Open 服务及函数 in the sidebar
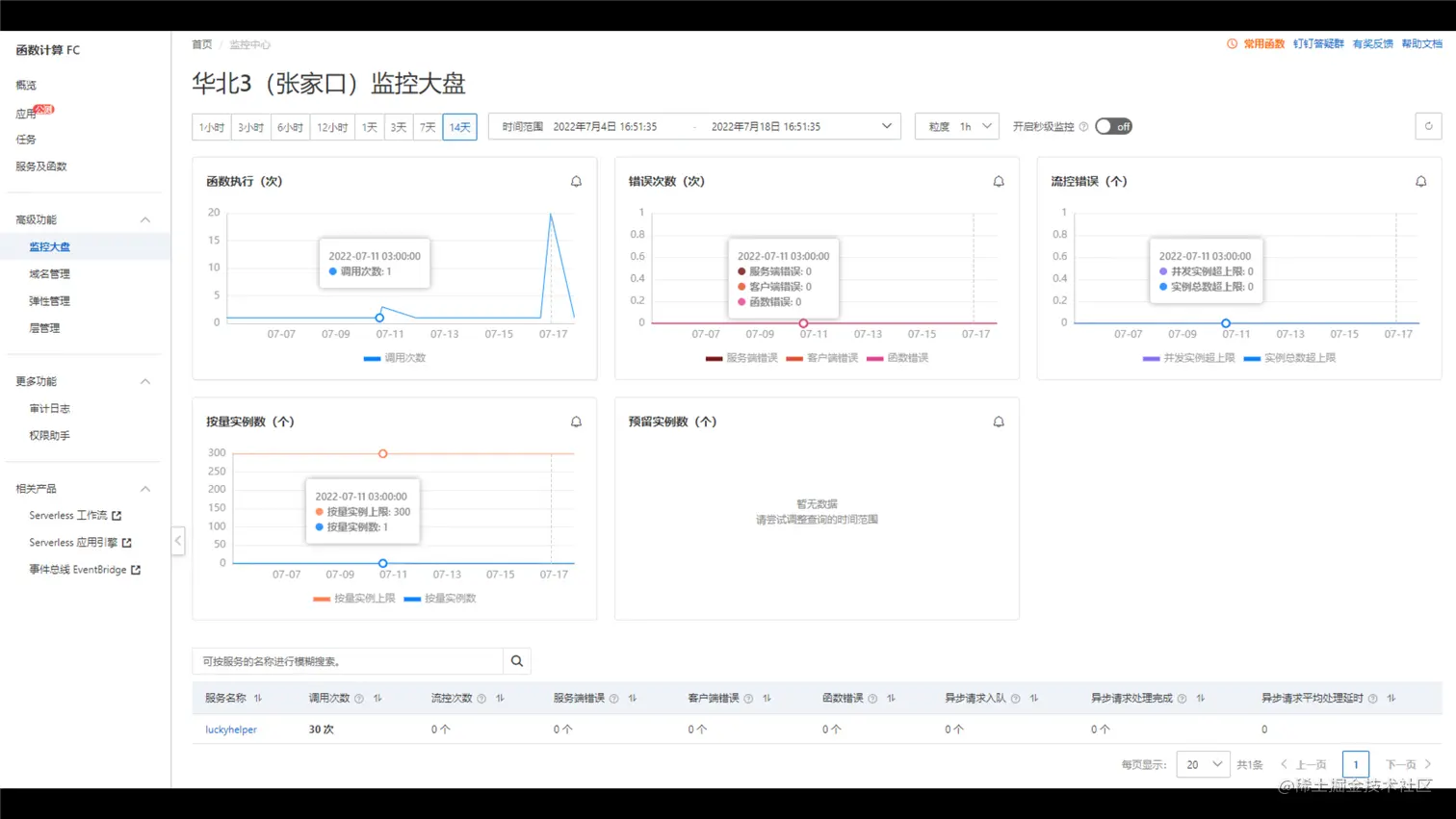This screenshot has width=1456, height=819. tap(41, 166)
